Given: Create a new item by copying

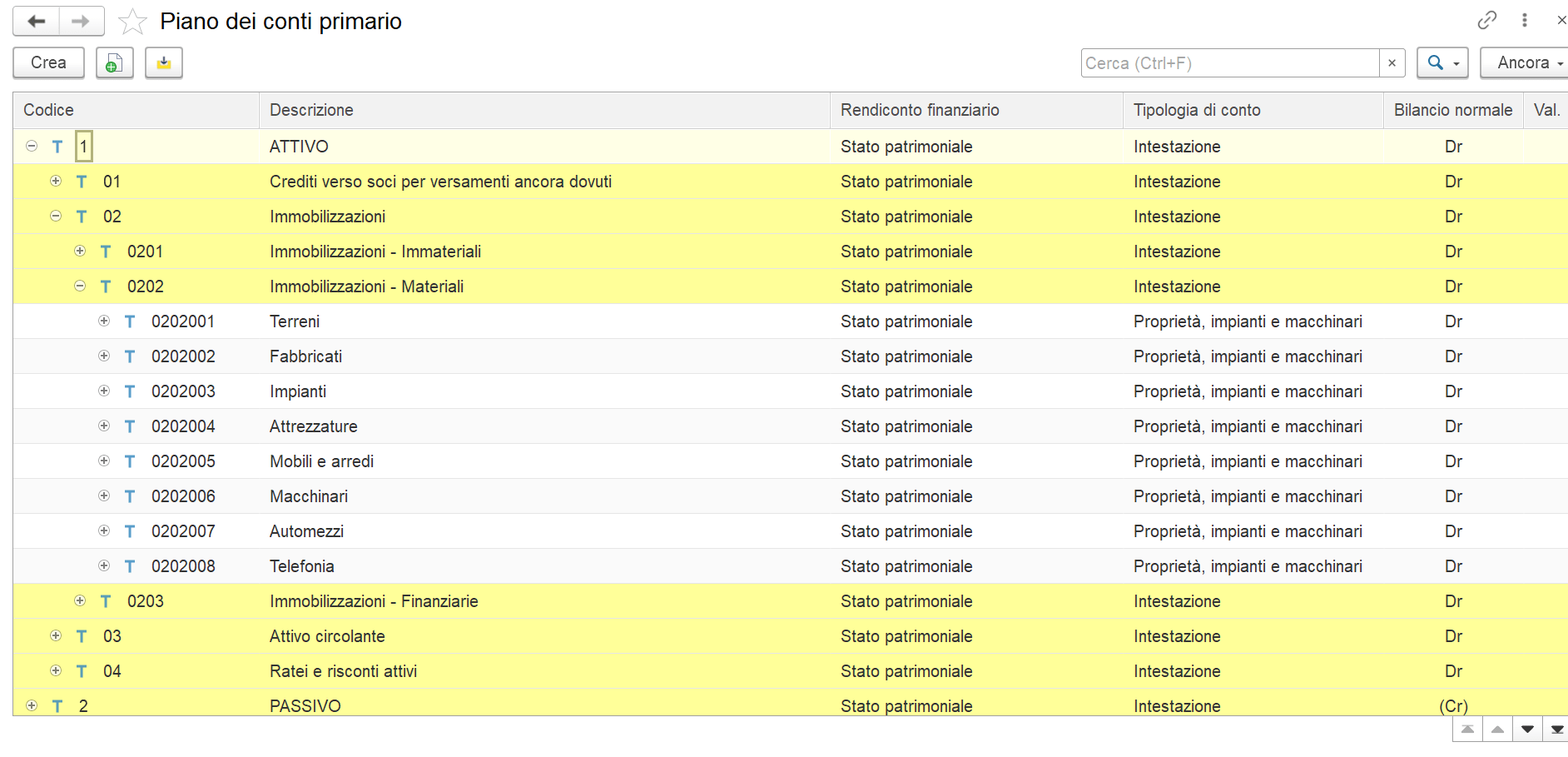Looking at the screenshot, I should pyautogui.click(x=115, y=63).
